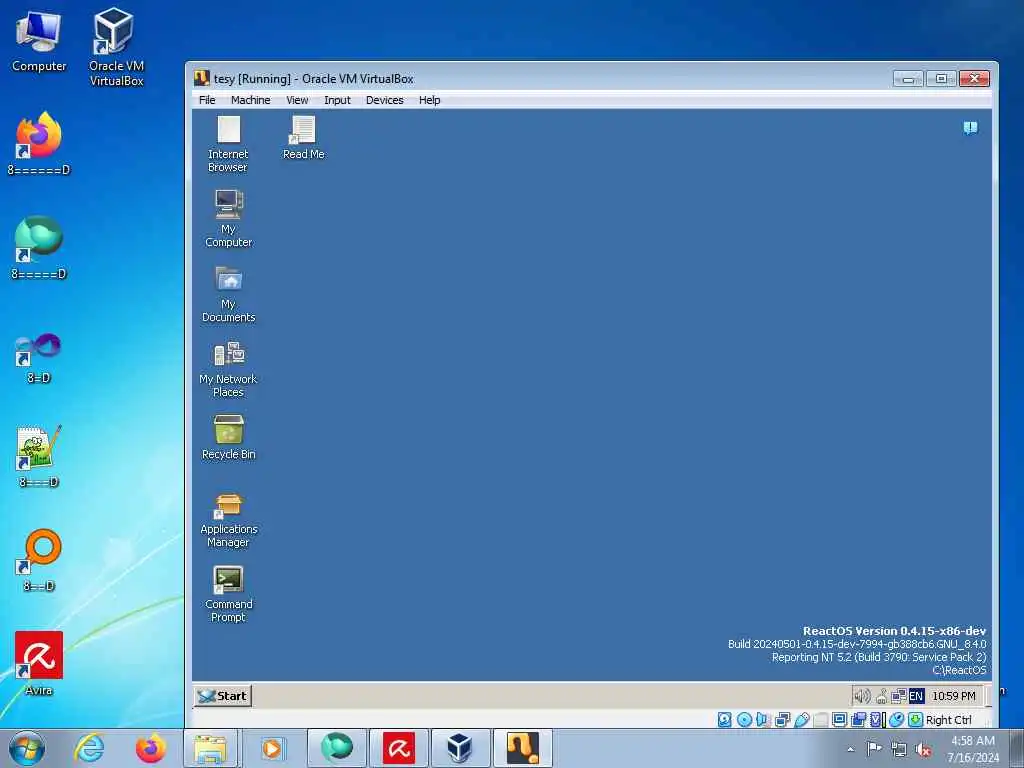
Task: Click VirtualBox hard disk activity indicator
Action: coord(725,720)
